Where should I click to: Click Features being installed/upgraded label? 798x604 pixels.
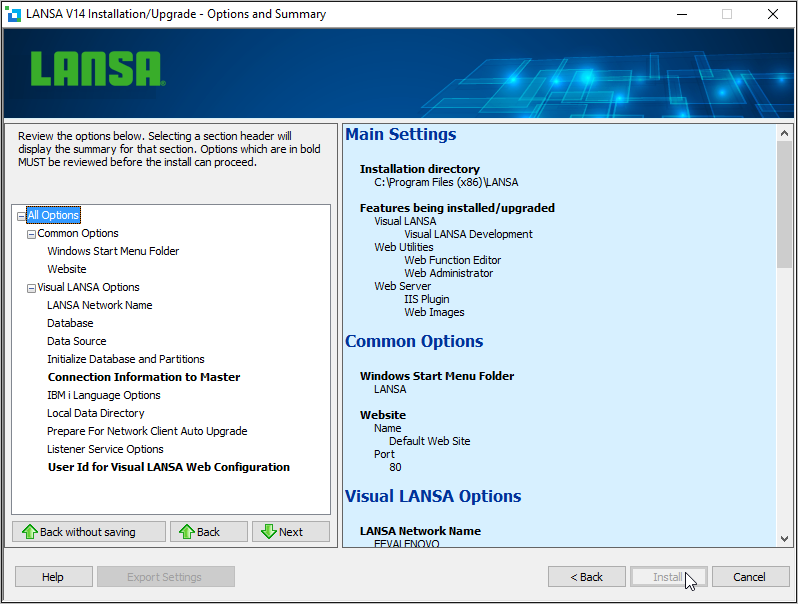pyautogui.click(x=457, y=208)
